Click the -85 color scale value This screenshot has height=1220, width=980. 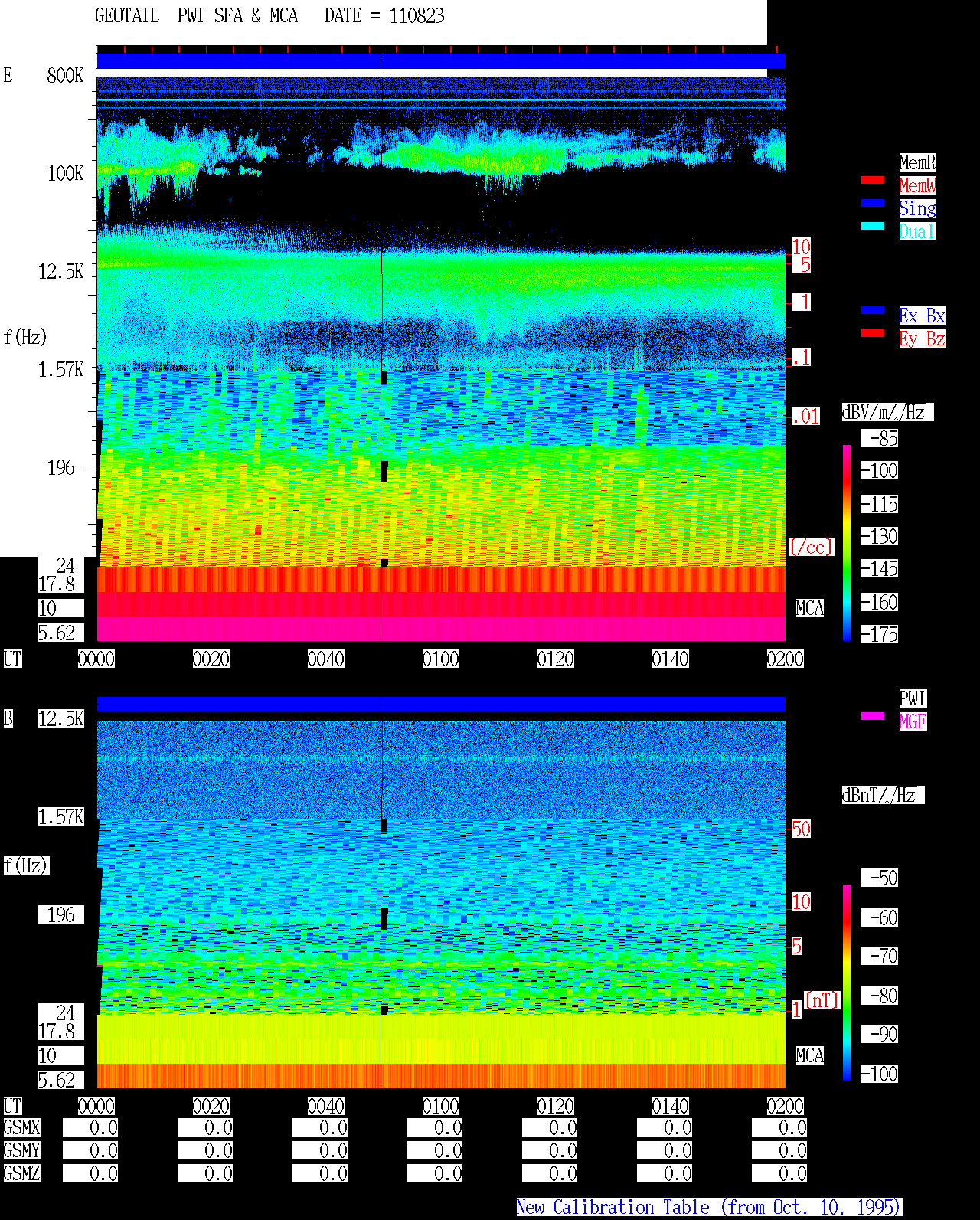880,438
